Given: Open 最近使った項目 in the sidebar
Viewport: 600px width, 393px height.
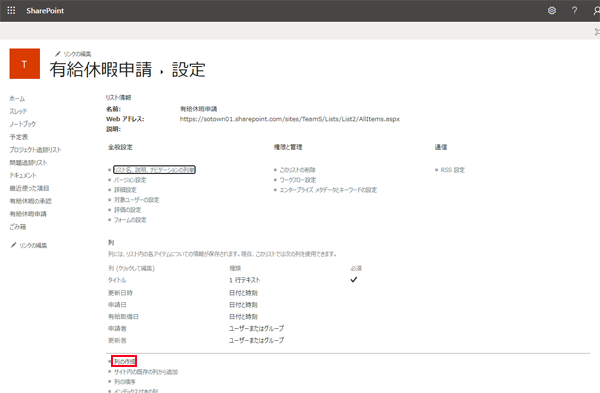Looking at the screenshot, I should (29, 188).
